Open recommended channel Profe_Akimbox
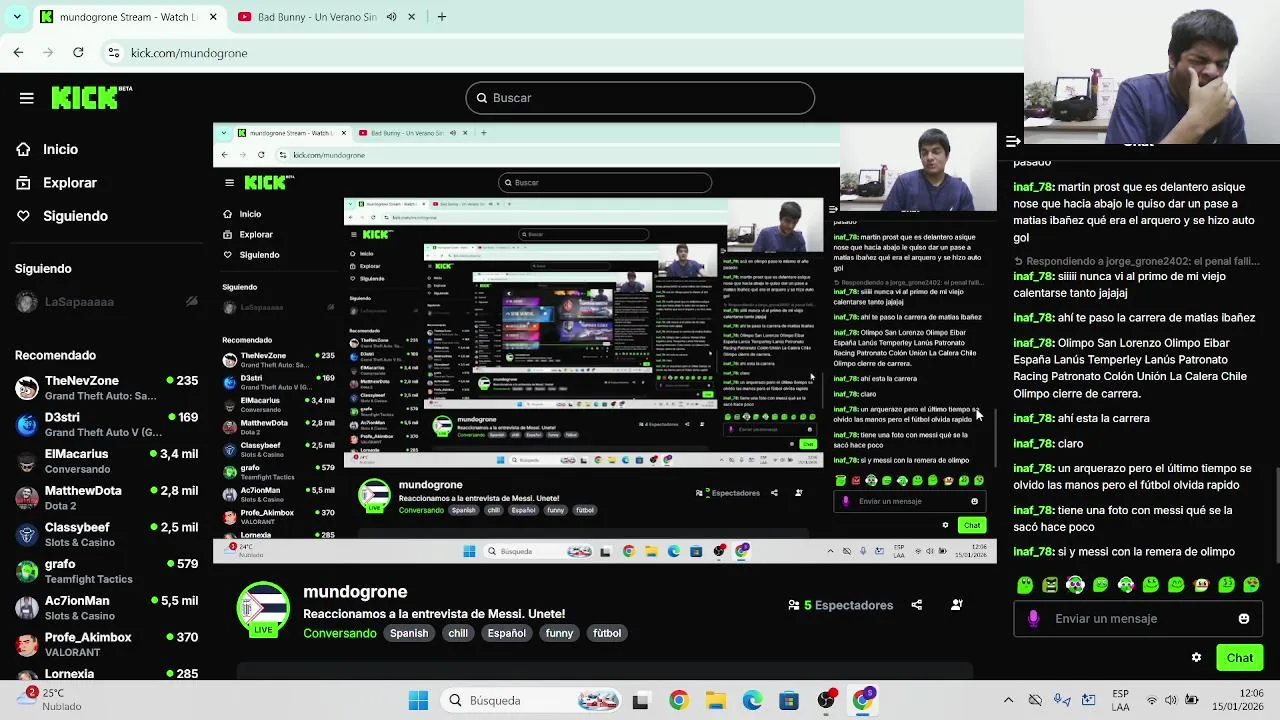Image resolution: width=1280 pixels, height=720 pixels. point(105,645)
